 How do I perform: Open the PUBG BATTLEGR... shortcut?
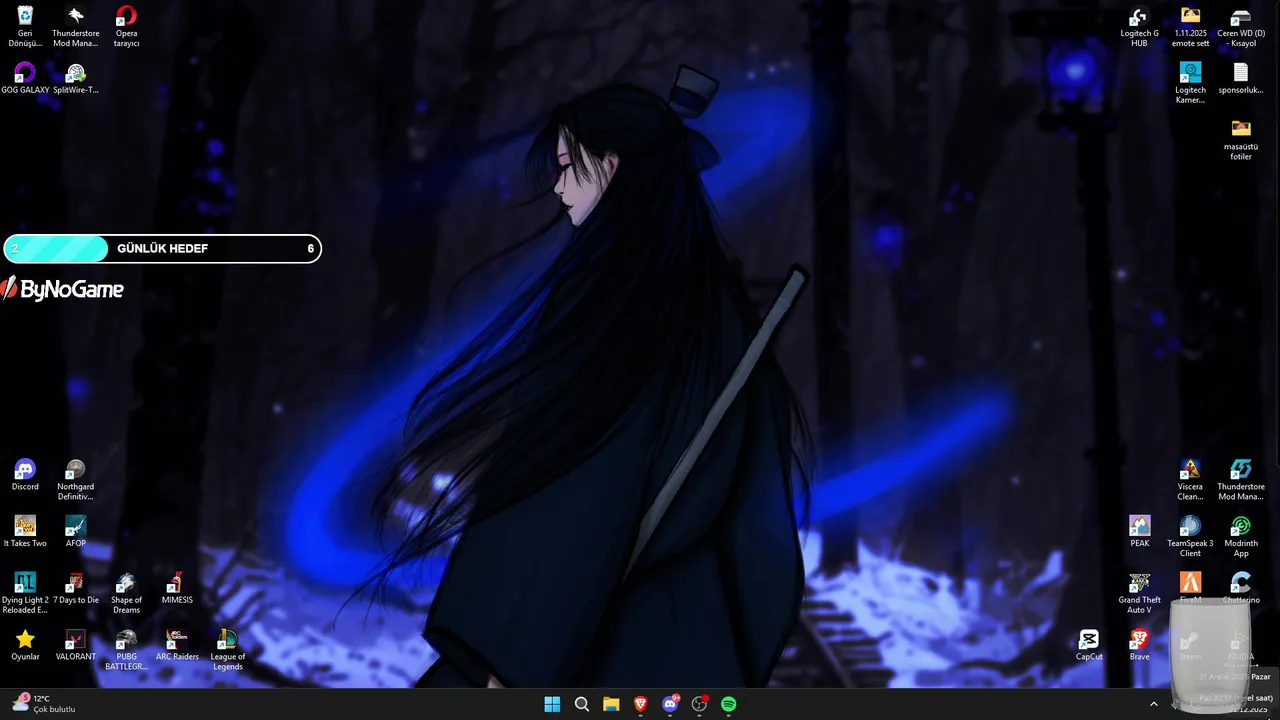coord(126,650)
